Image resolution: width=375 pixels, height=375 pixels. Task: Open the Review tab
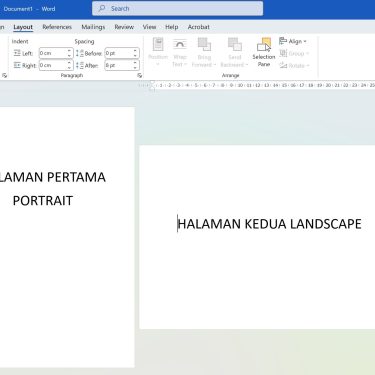pos(124,27)
